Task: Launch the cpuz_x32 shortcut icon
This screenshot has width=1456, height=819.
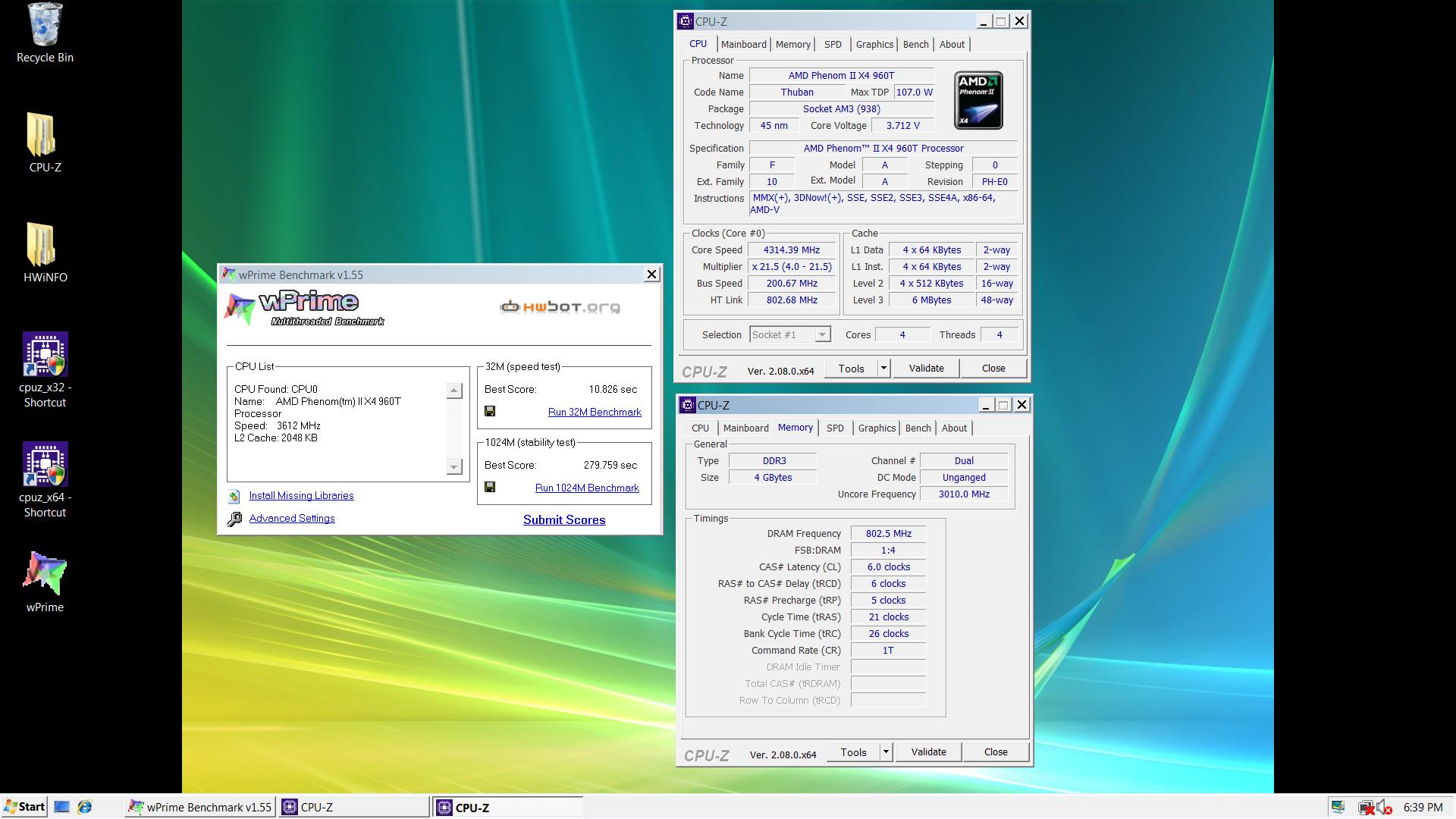Action: tap(45, 354)
